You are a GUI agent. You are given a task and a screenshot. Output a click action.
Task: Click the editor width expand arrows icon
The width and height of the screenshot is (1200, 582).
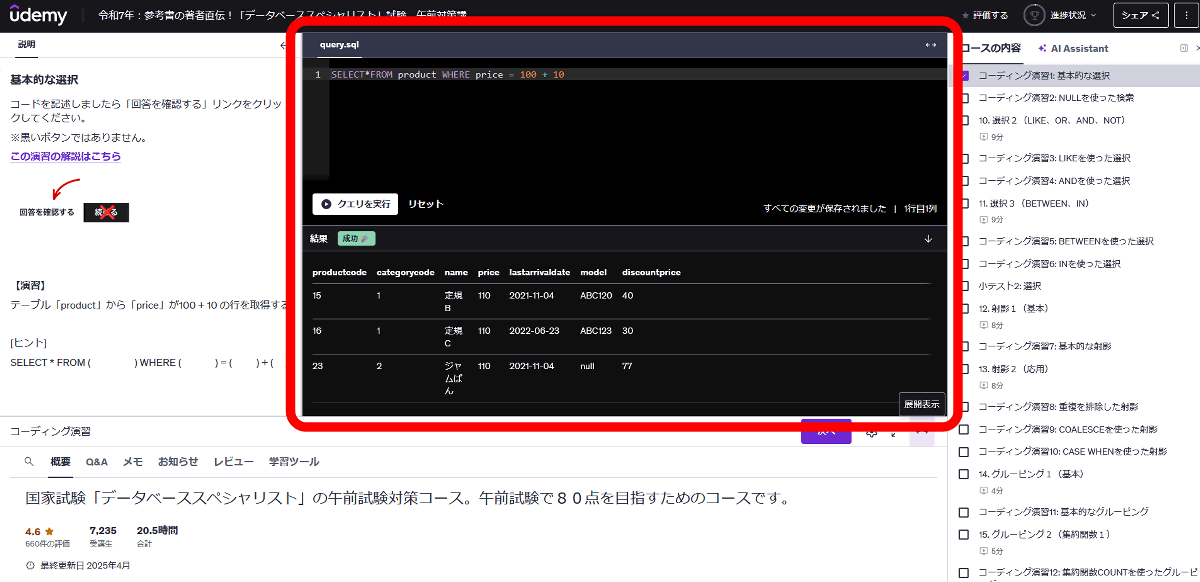tap(930, 45)
